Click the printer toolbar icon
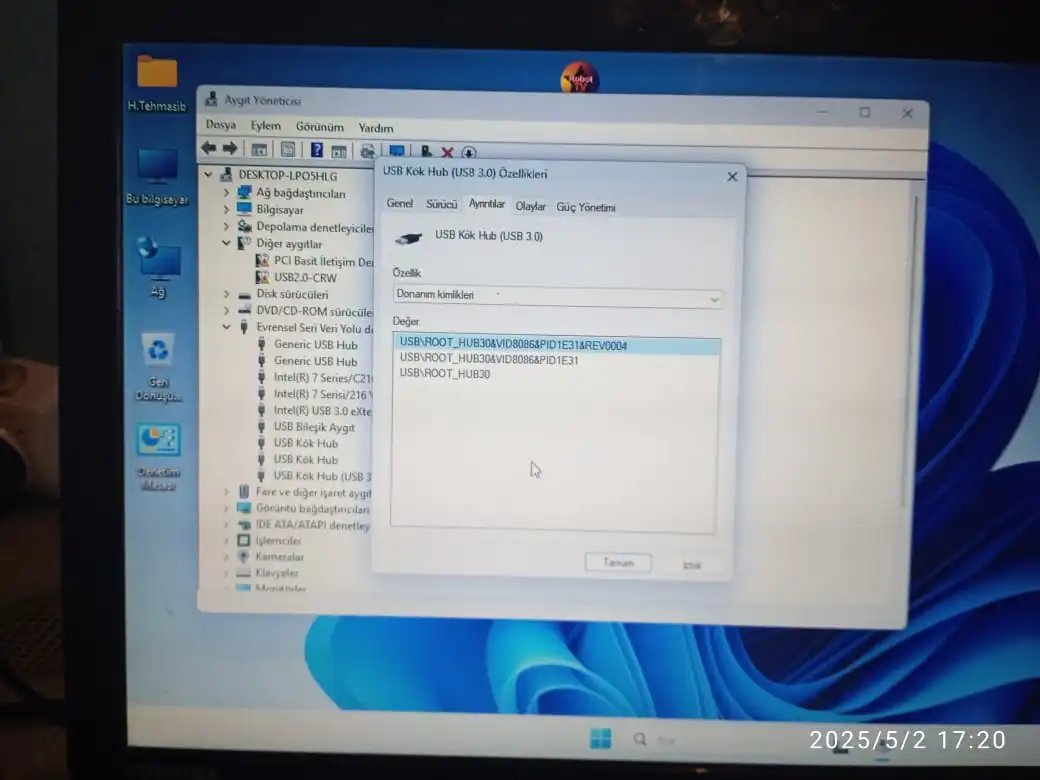The width and height of the screenshot is (1040, 780). tap(367, 151)
